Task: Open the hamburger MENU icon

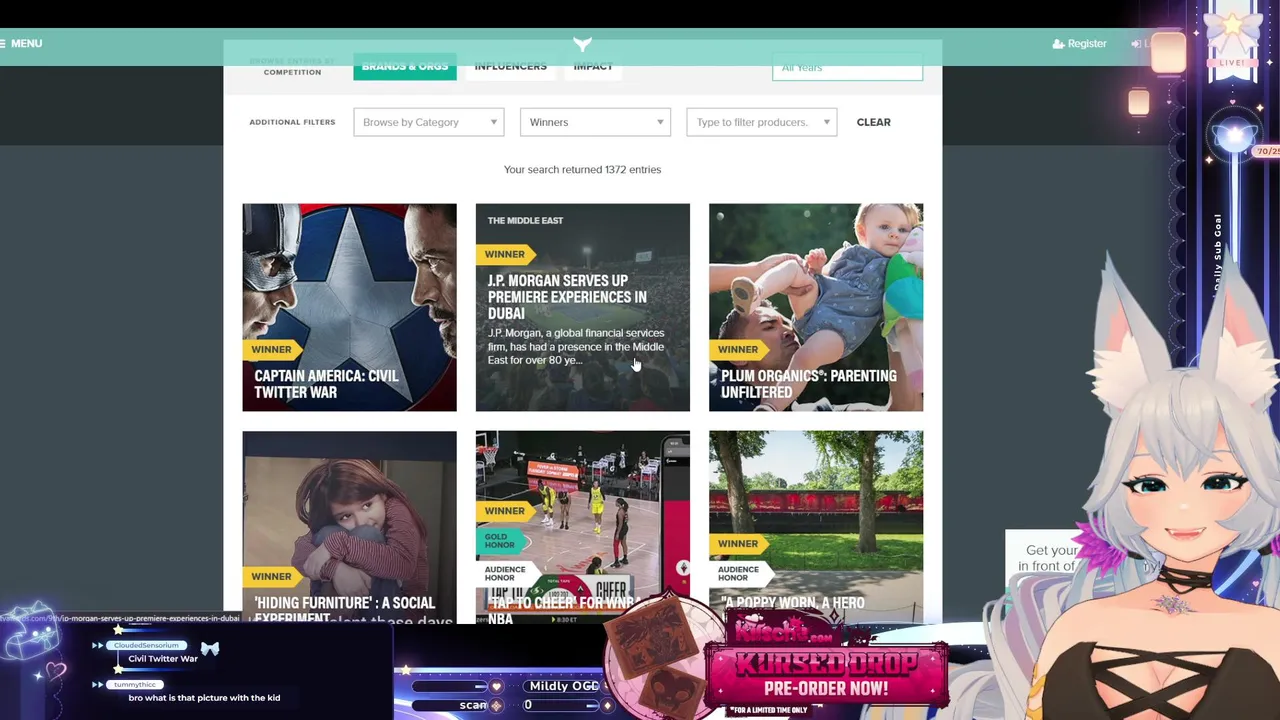Action: point(4,43)
